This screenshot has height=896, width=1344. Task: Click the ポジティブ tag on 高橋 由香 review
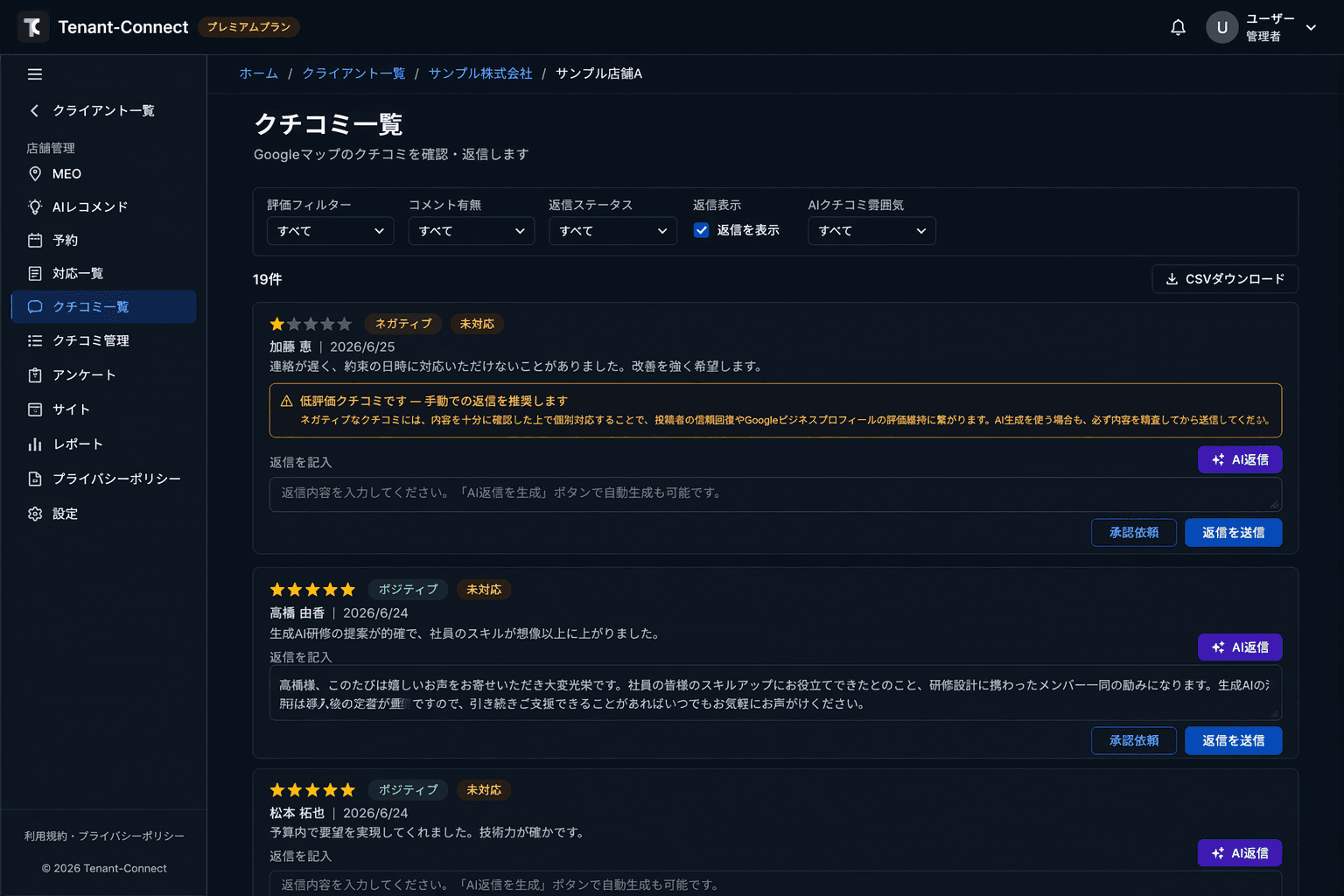coord(408,590)
